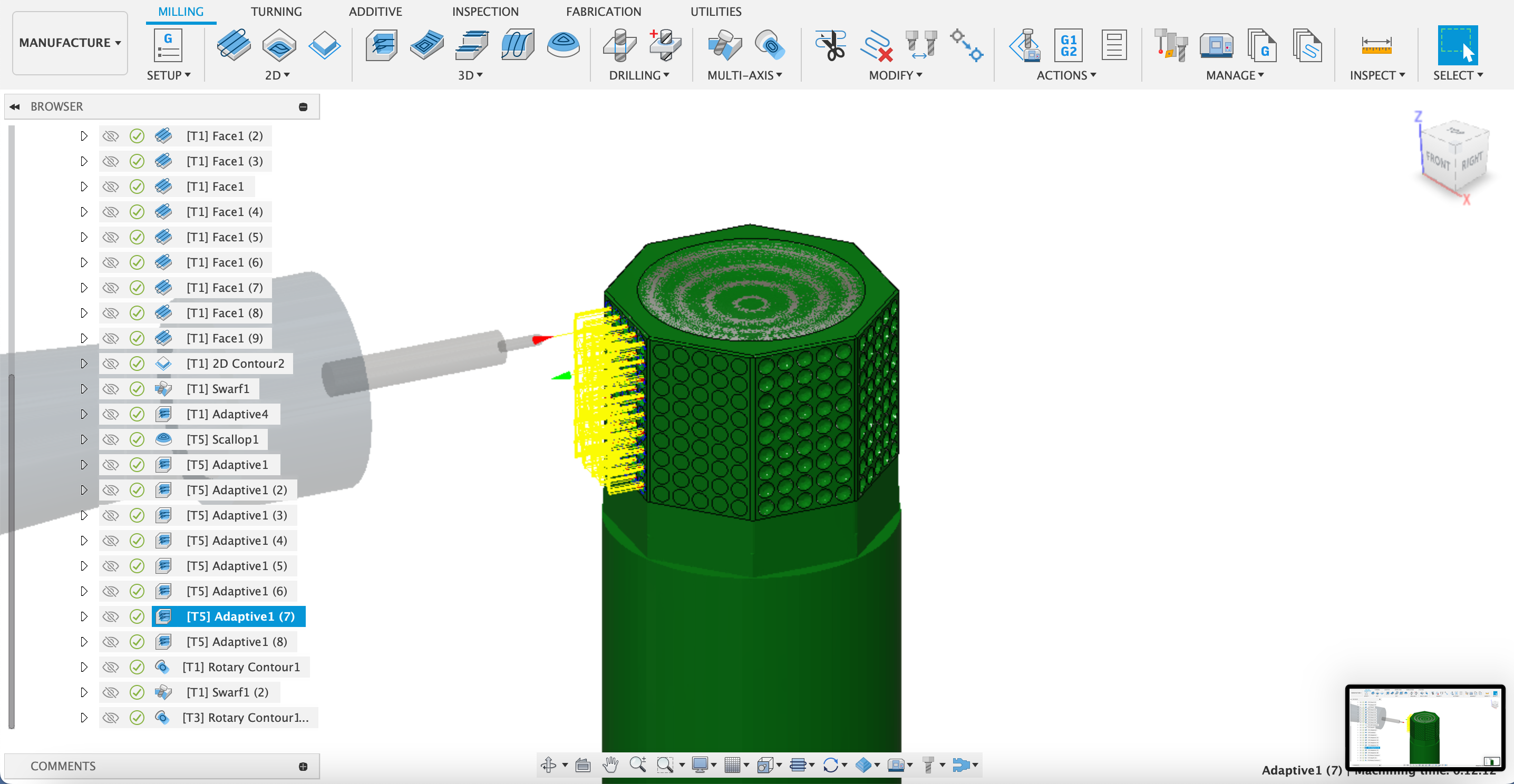Select the 3D Adaptive Clearing icon
This screenshot has height=784, width=1514.
pos(382,45)
